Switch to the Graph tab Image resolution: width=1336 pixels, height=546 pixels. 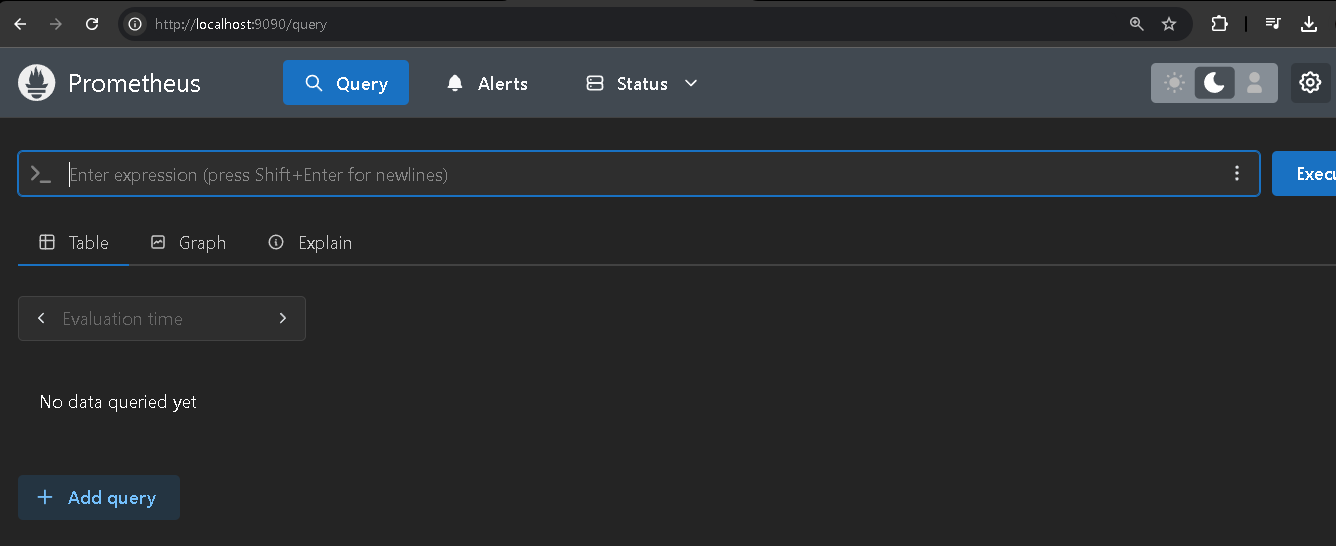click(188, 243)
